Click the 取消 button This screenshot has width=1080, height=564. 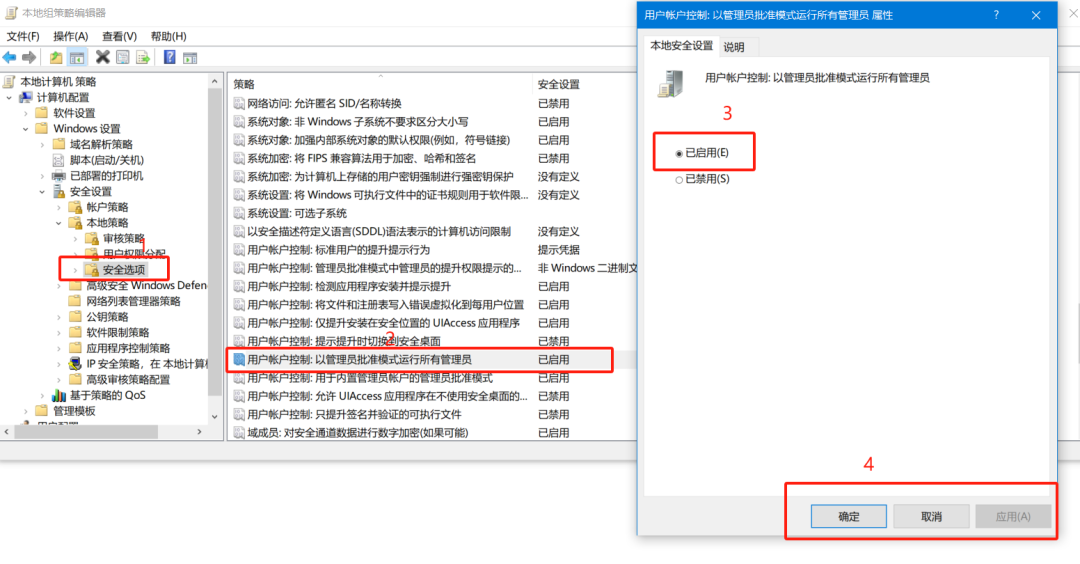(930, 516)
